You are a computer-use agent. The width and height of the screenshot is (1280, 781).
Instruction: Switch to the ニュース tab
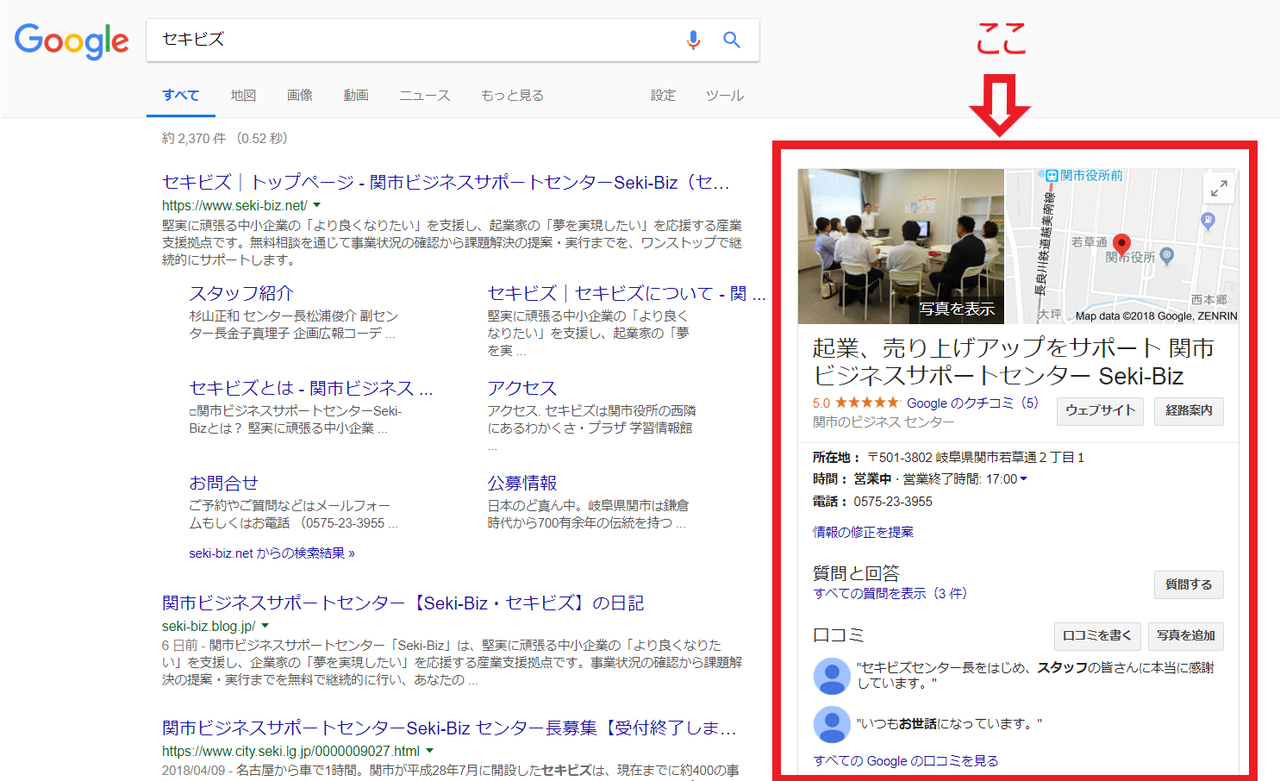pyautogui.click(x=425, y=95)
